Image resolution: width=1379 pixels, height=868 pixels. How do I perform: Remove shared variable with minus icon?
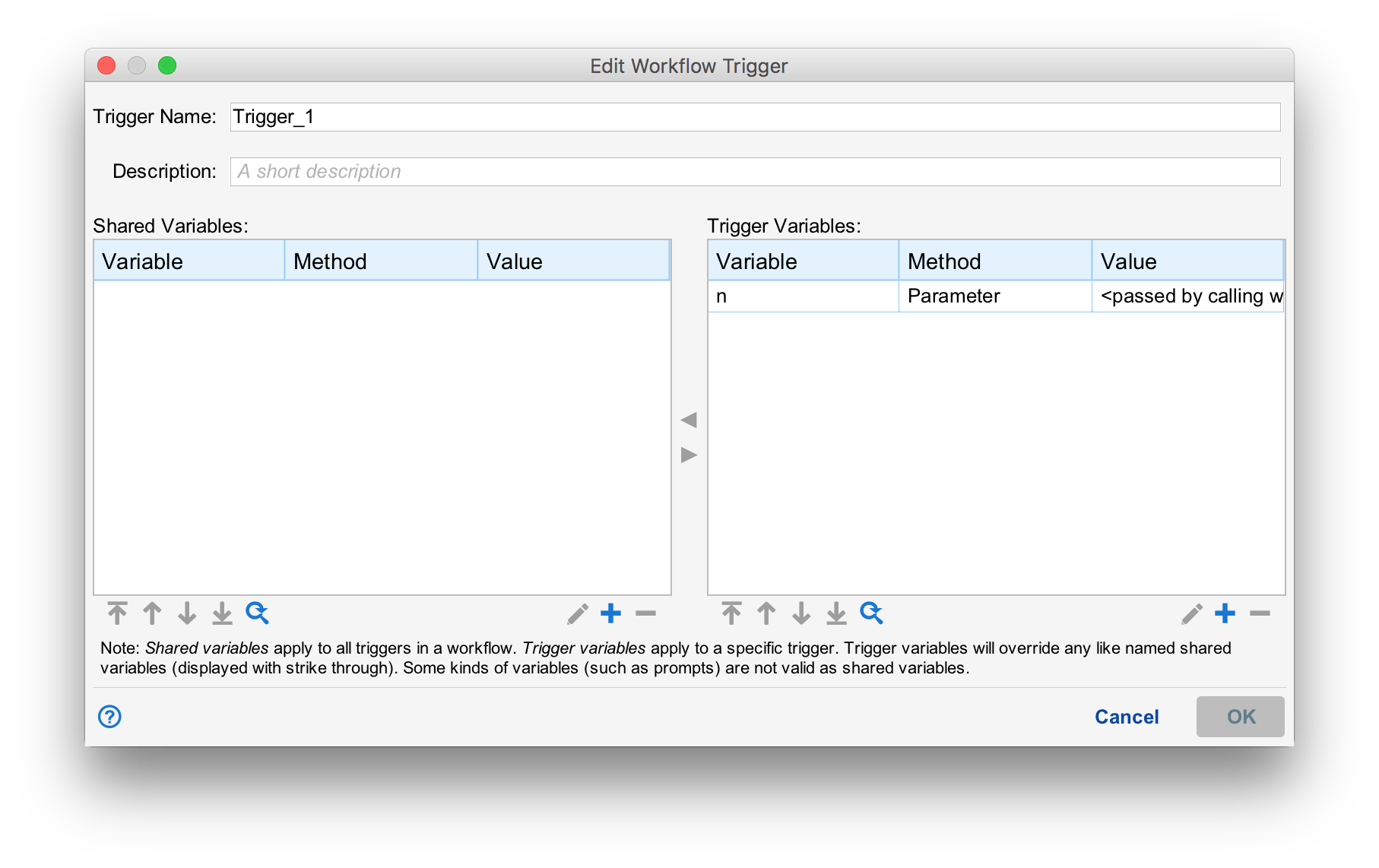click(x=645, y=613)
